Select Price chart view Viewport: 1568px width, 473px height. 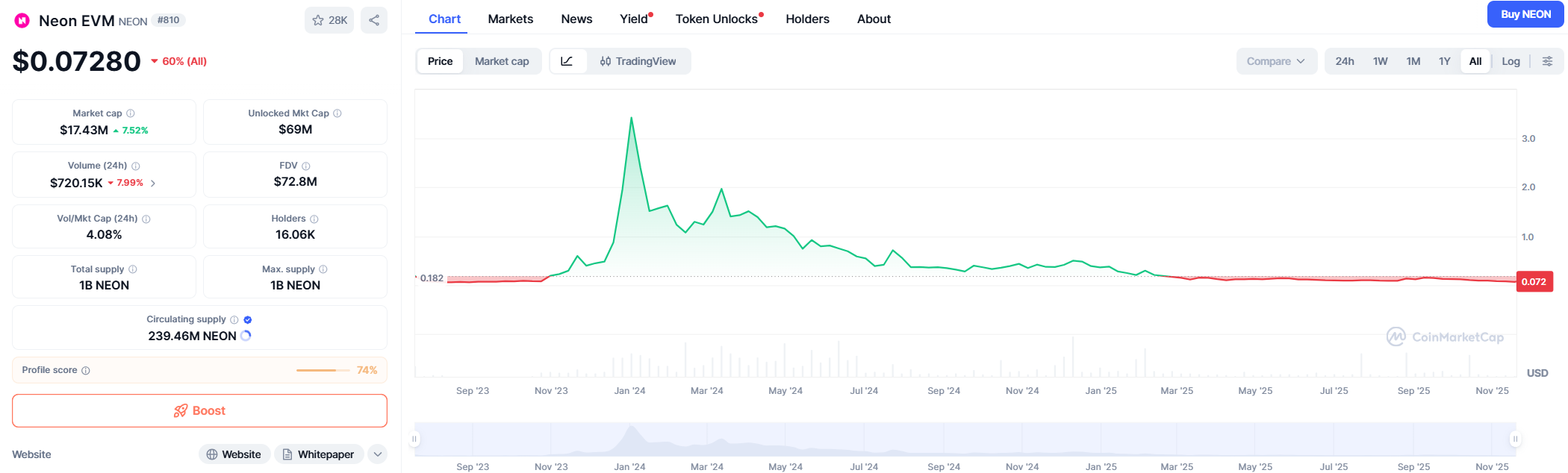coord(440,61)
